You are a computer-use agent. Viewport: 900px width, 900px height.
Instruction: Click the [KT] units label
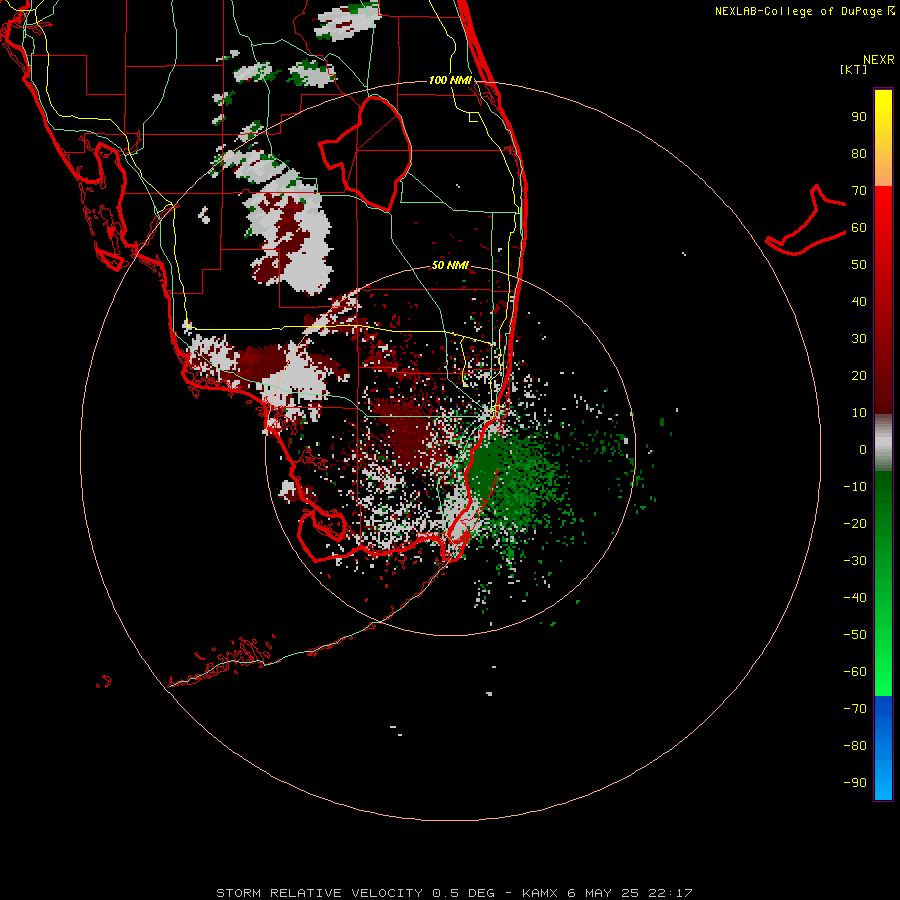coord(853,69)
